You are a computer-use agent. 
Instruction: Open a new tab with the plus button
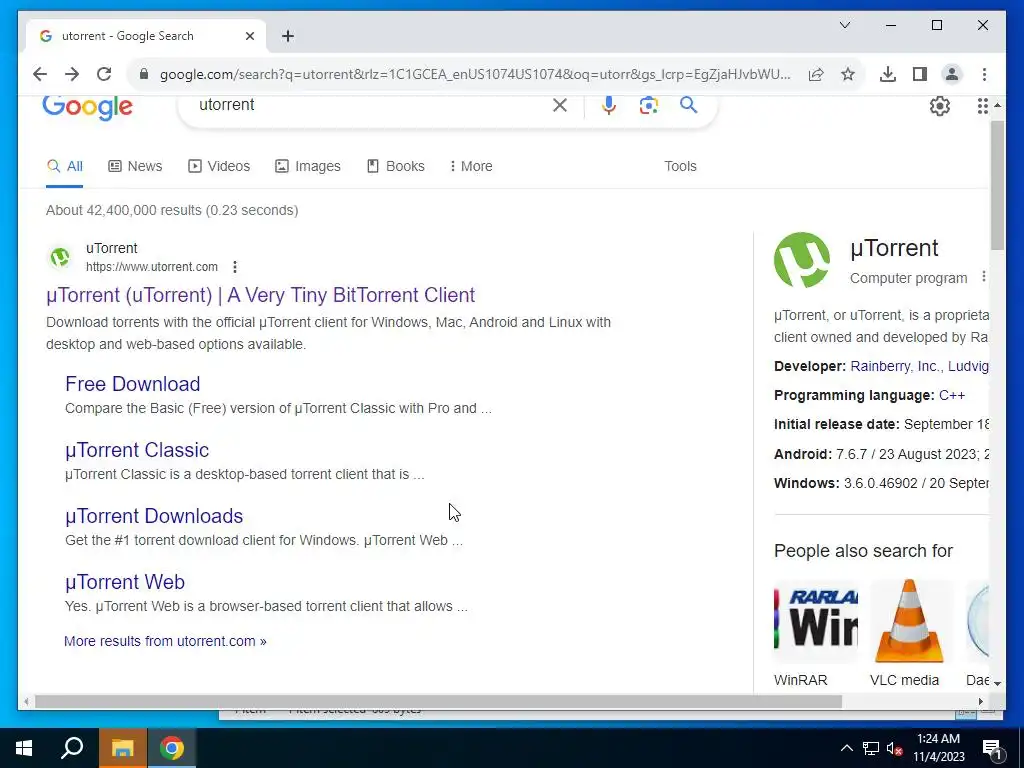(288, 36)
